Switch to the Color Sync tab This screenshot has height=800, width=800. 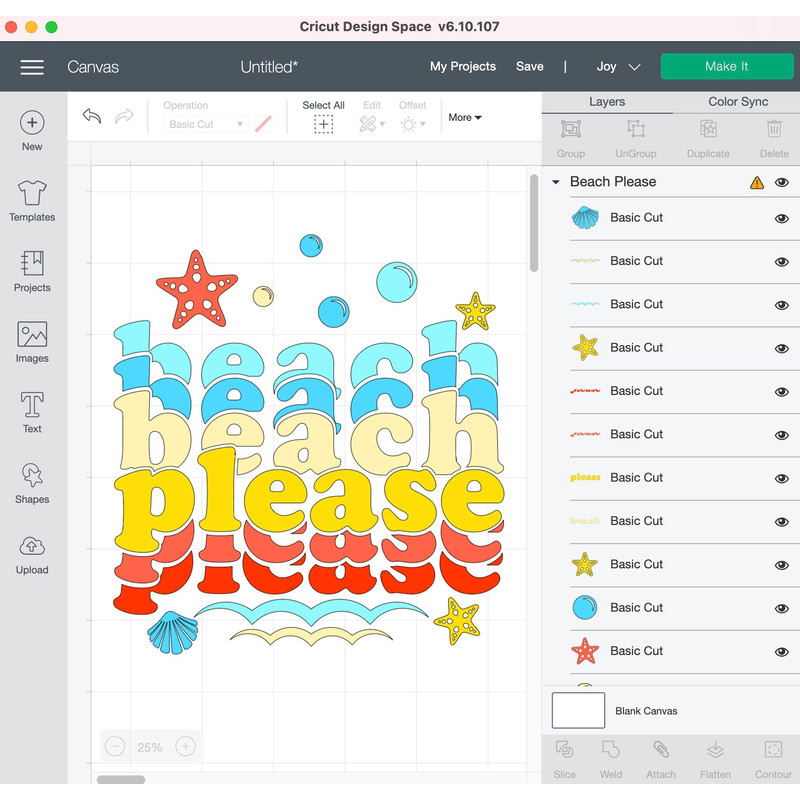coord(738,101)
